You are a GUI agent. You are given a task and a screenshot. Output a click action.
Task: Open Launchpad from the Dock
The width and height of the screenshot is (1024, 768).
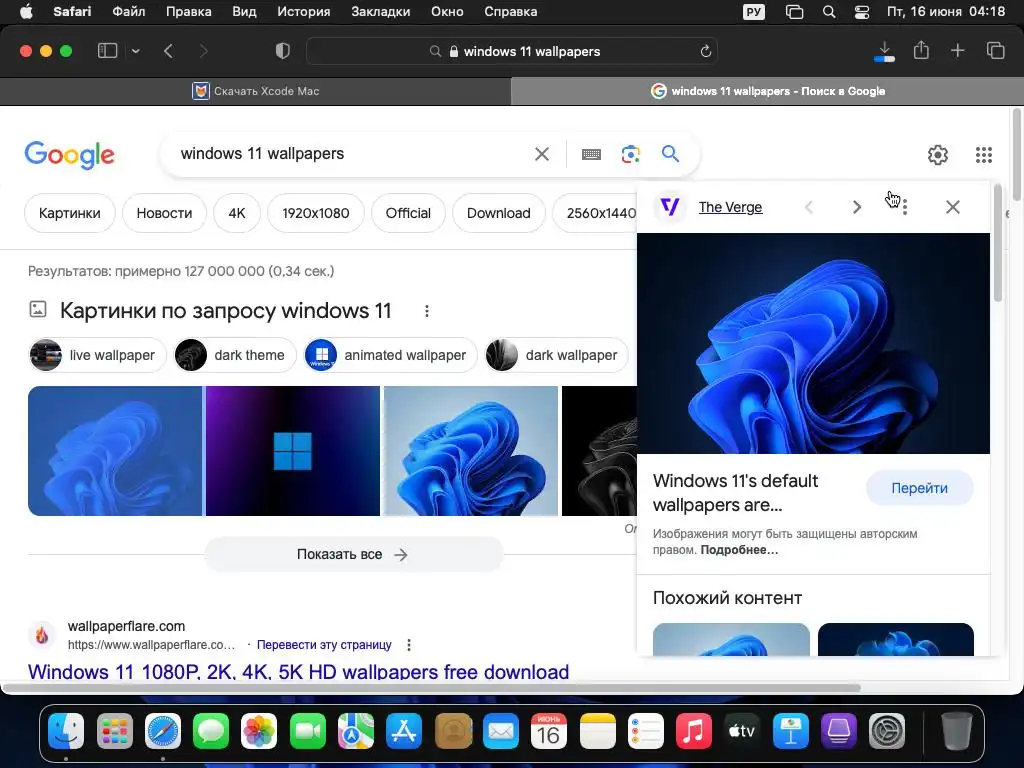pos(114,731)
